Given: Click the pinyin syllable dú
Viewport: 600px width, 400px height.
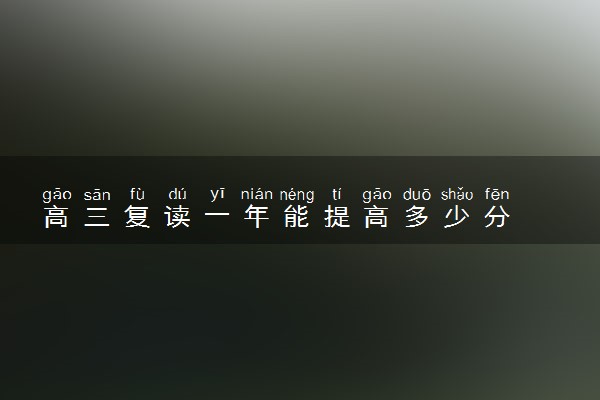Looking at the screenshot, I should [x=178, y=194].
